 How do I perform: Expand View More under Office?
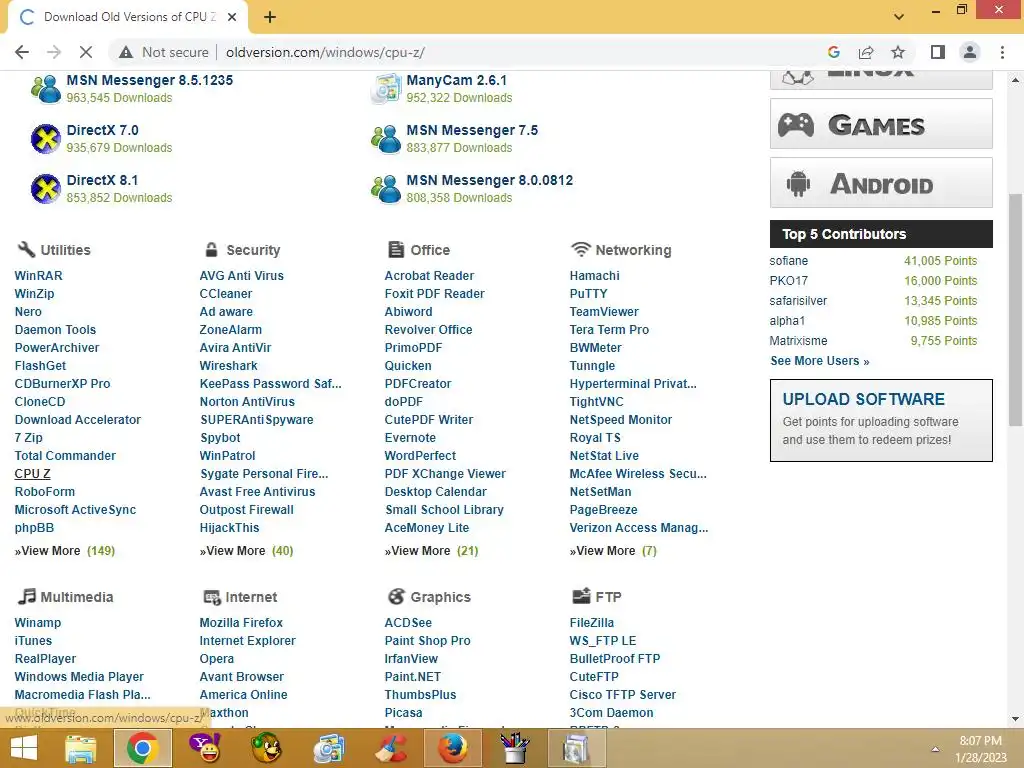[431, 551]
